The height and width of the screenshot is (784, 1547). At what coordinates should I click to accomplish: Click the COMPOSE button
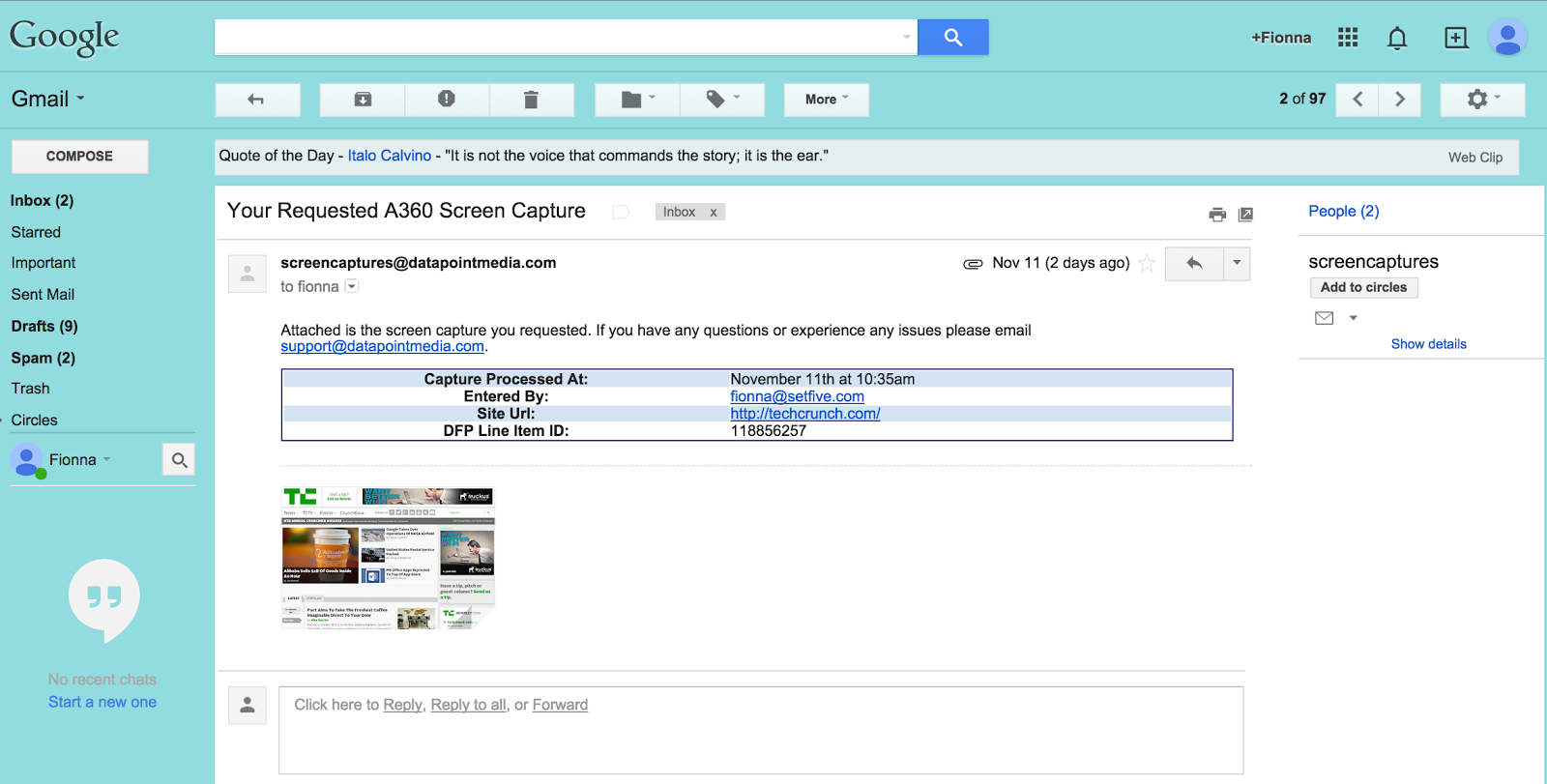(x=79, y=157)
